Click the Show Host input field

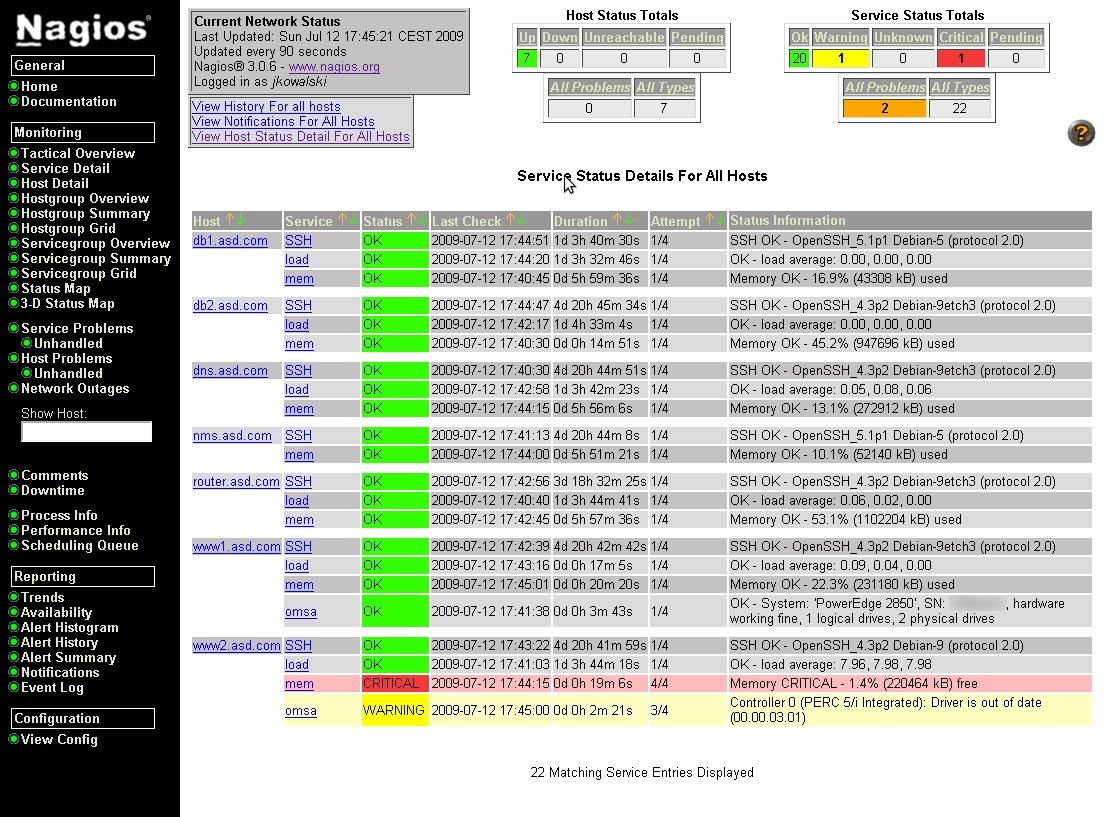(x=87, y=431)
